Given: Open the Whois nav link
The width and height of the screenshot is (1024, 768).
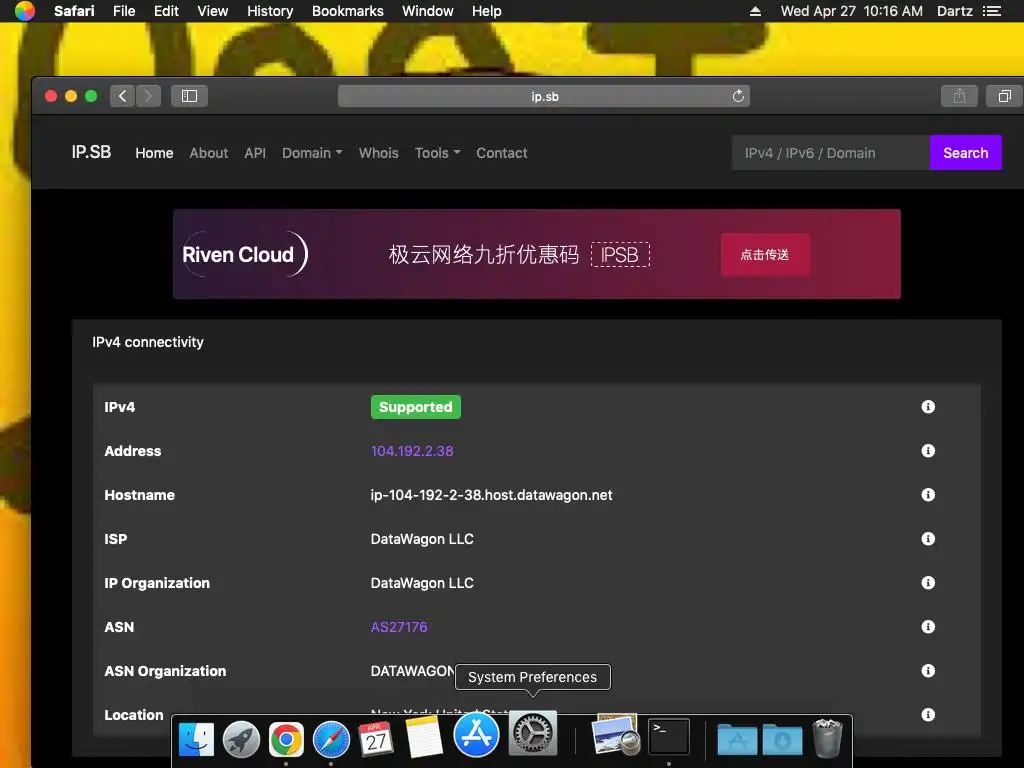Looking at the screenshot, I should [x=378, y=153].
